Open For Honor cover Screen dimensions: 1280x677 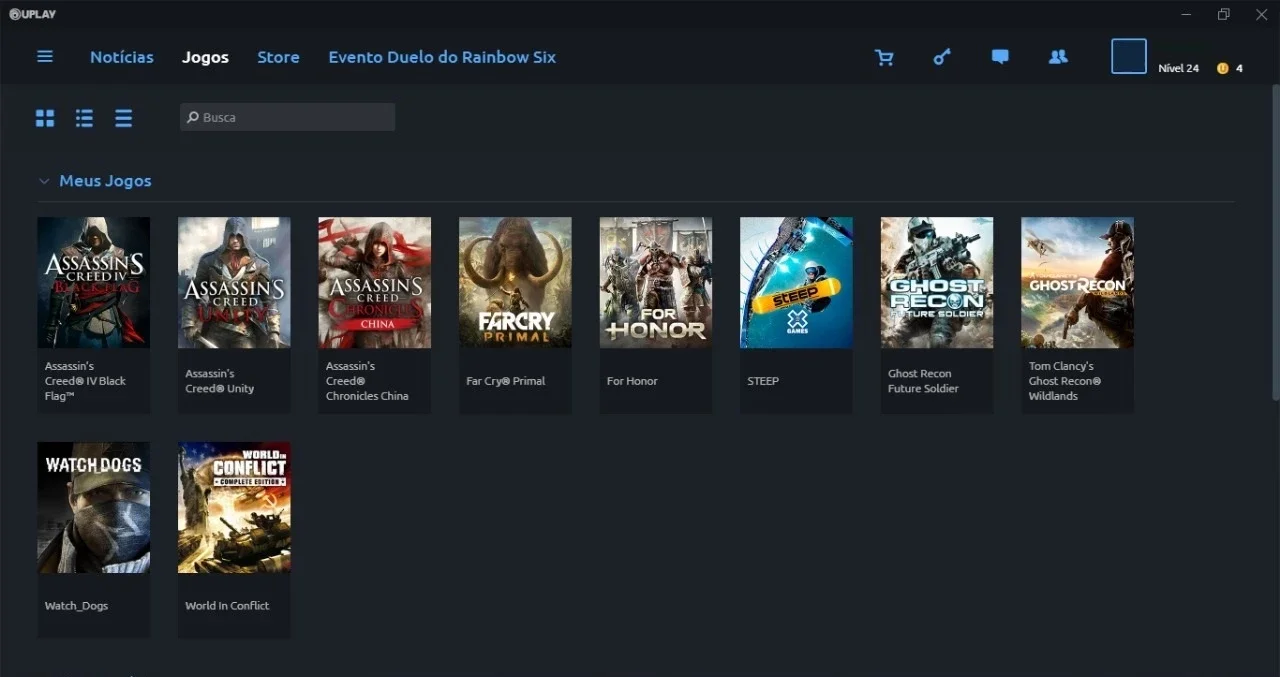click(x=656, y=282)
